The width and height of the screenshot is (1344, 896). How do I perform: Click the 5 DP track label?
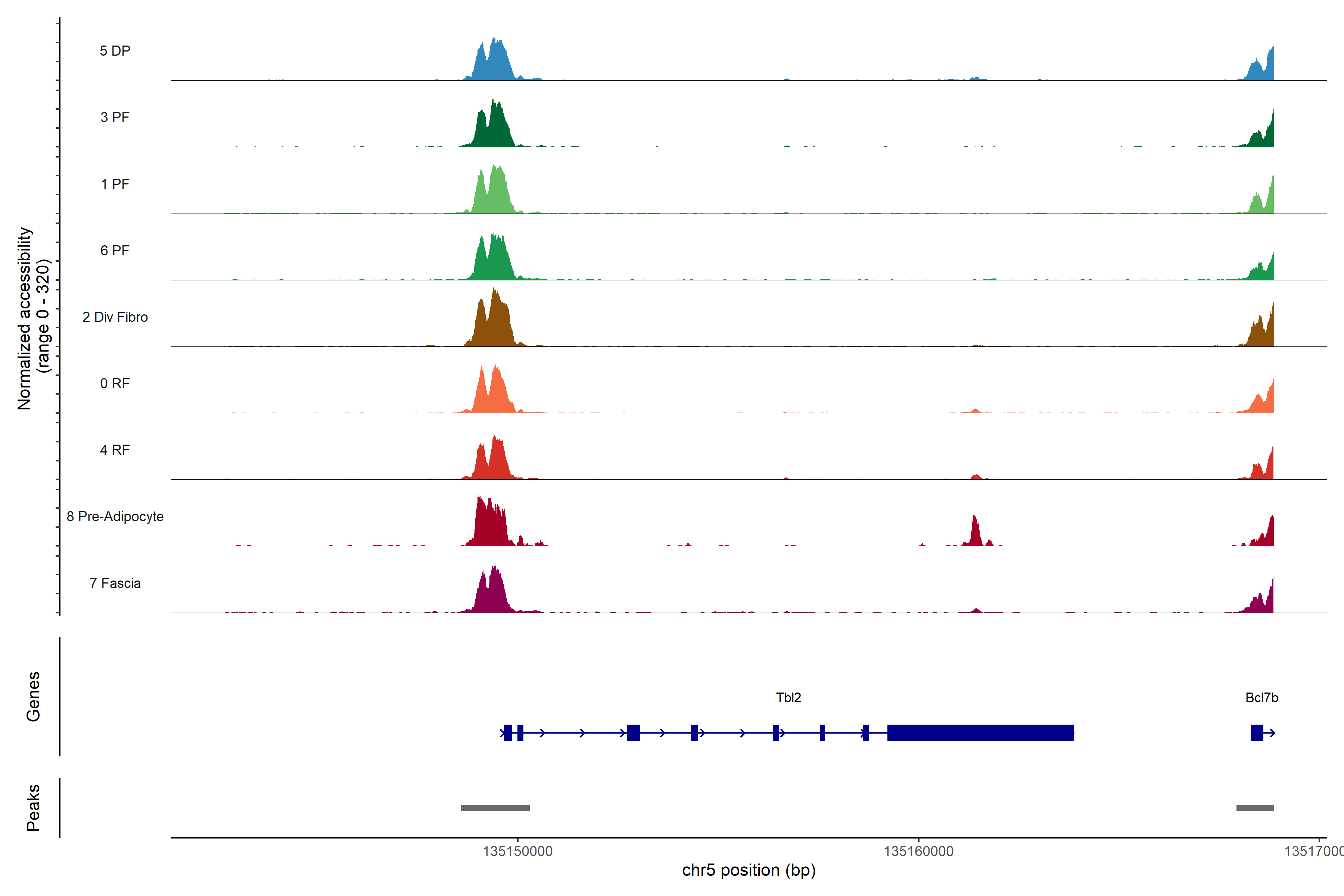(115, 51)
